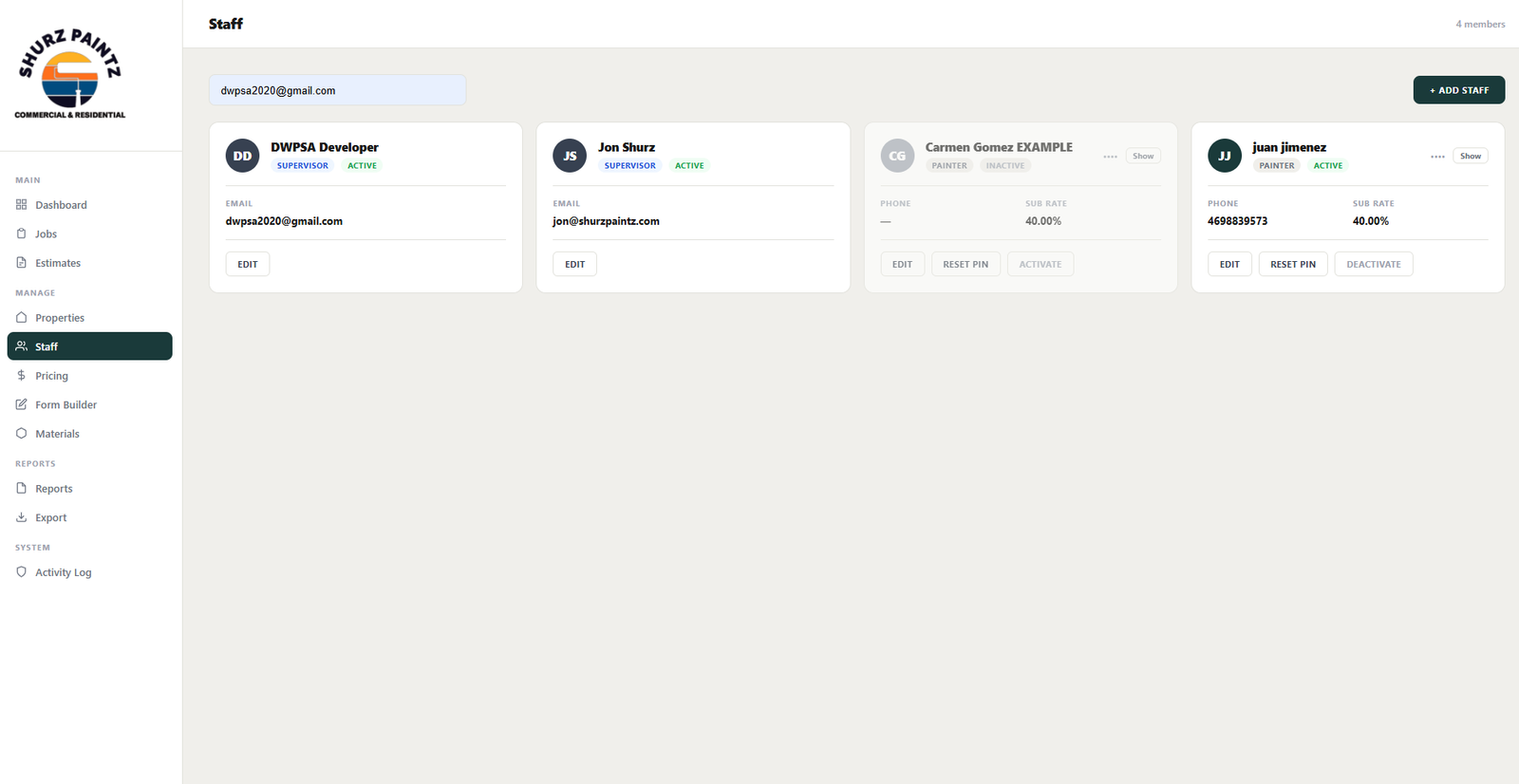Image resolution: width=1519 pixels, height=784 pixels.
Task: Click juan jimenez's 40.00% sub rate
Action: 1371,221
